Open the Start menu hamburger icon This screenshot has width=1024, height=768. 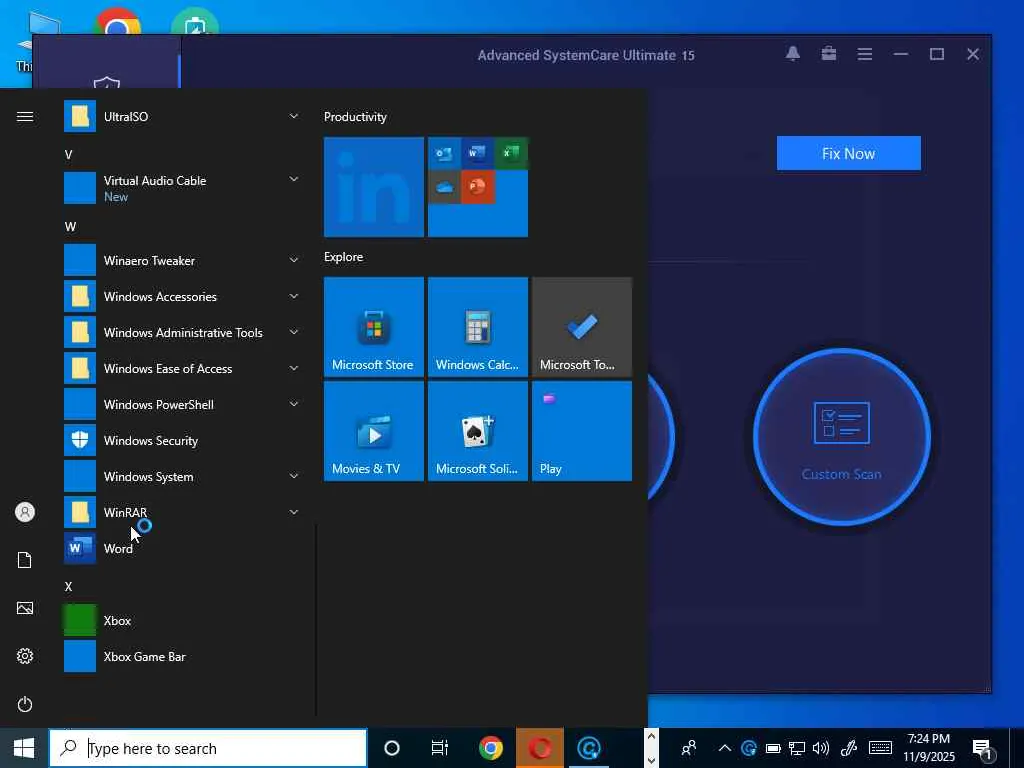(x=25, y=116)
